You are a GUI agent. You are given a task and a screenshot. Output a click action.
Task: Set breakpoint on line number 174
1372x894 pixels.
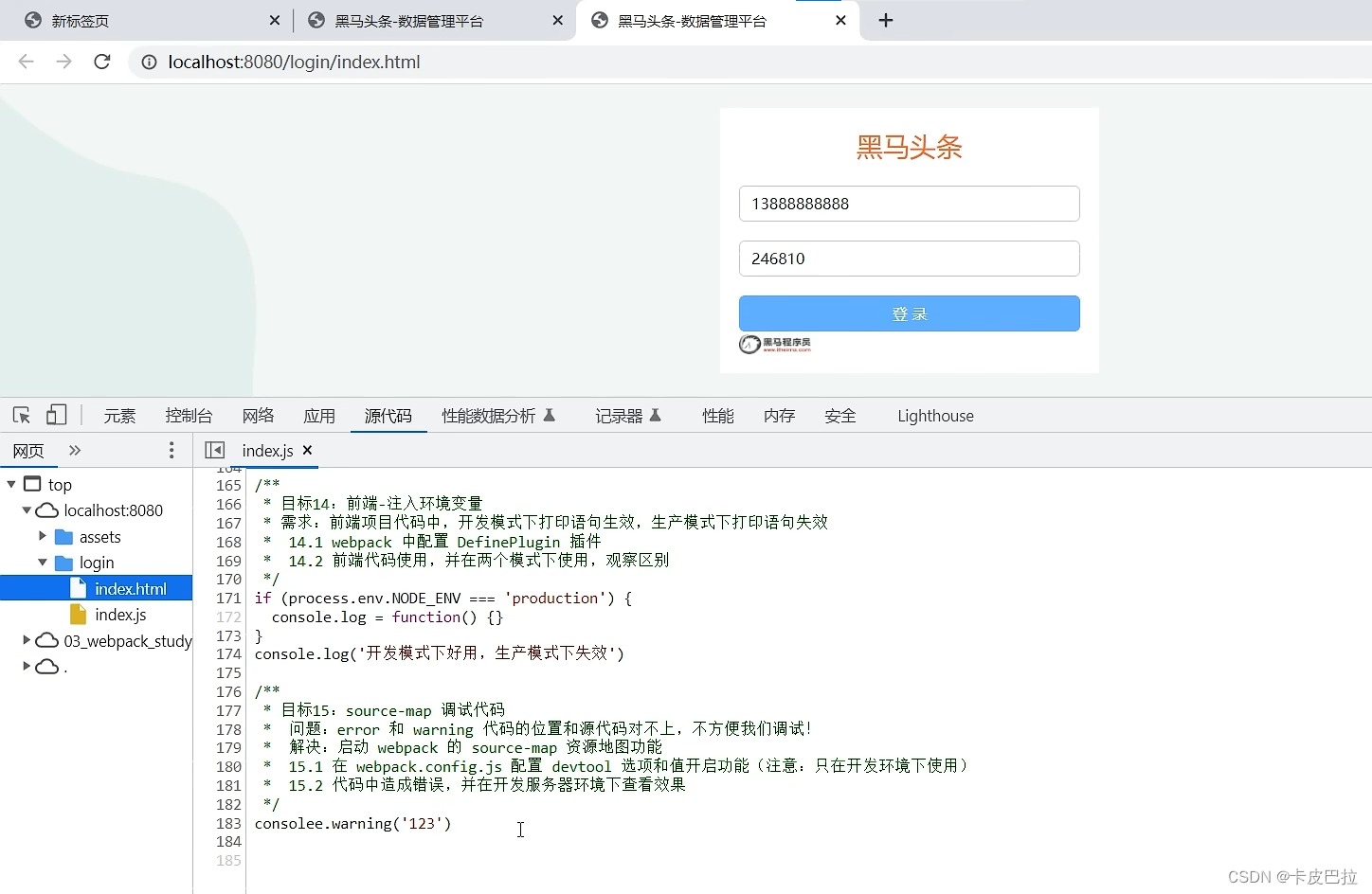pyautogui.click(x=228, y=653)
